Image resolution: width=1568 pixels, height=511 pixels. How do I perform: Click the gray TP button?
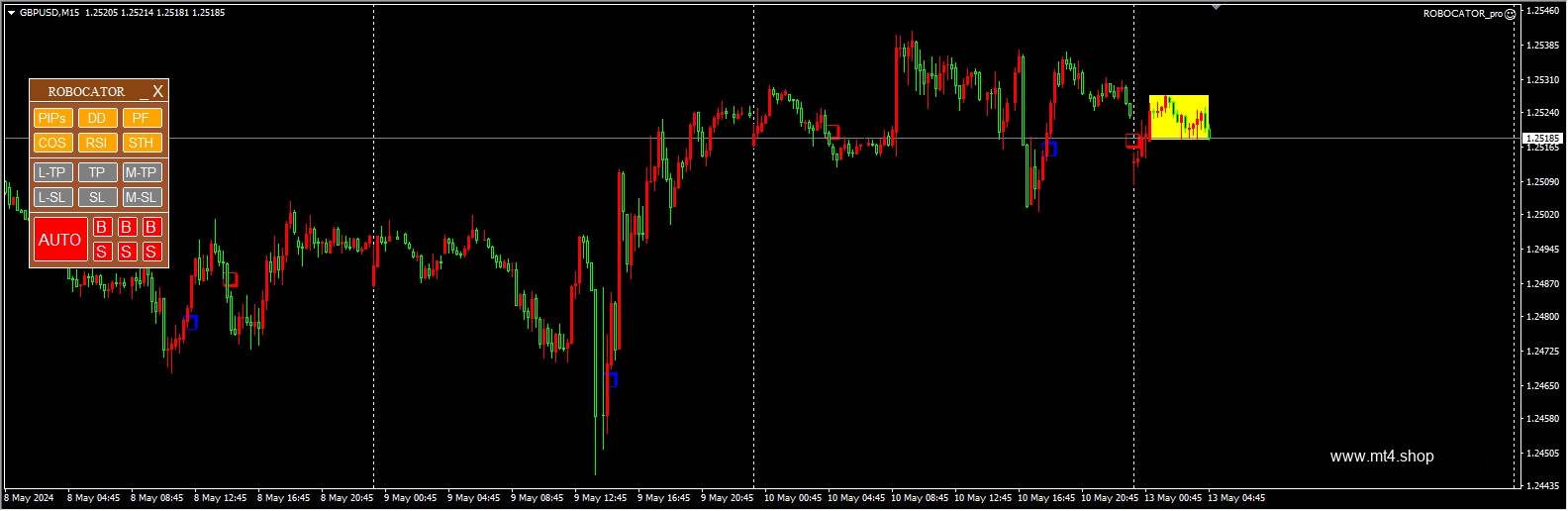(97, 172)
